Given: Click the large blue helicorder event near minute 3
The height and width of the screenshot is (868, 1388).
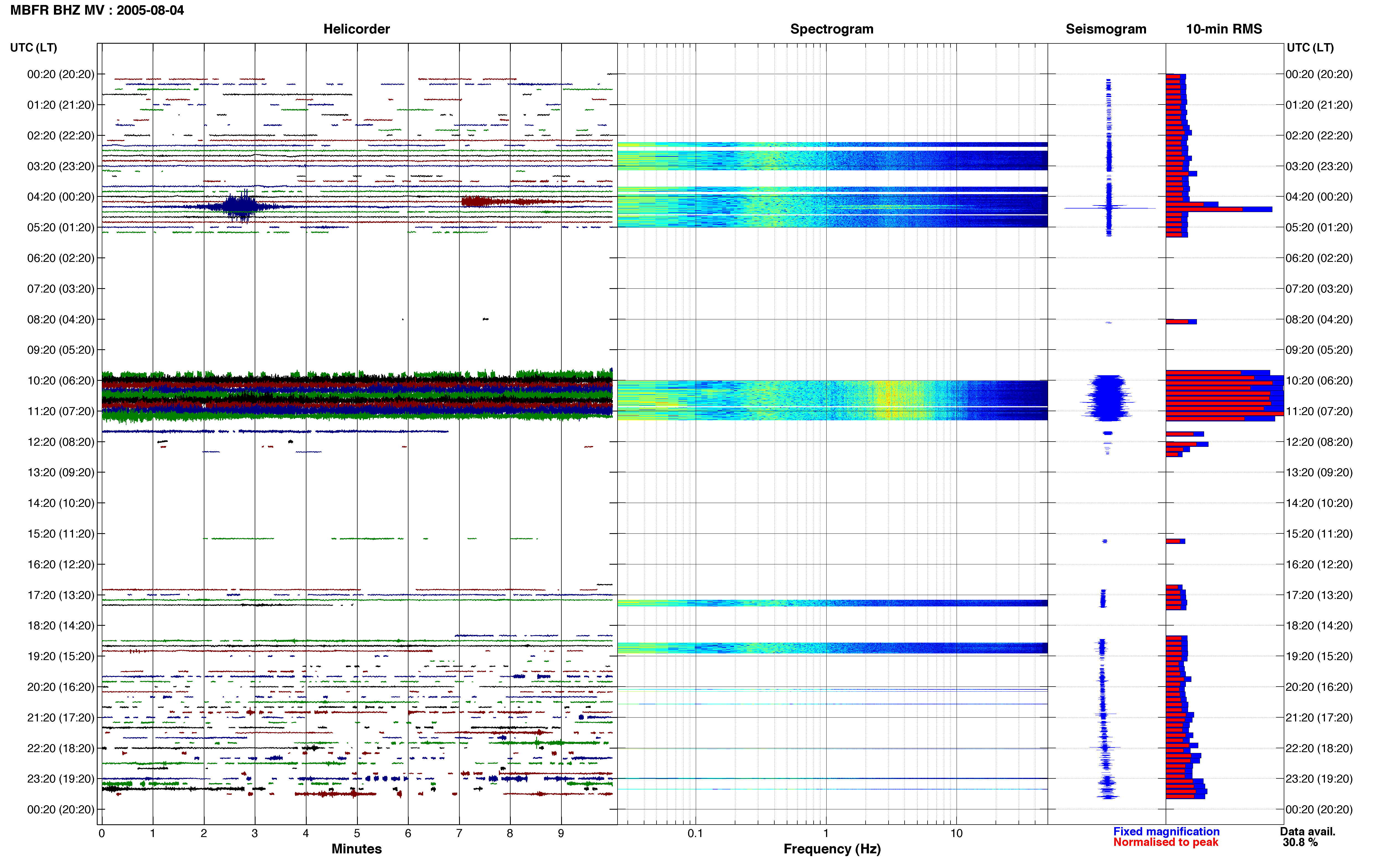Looking at the screenshot, I should [240, 206].
